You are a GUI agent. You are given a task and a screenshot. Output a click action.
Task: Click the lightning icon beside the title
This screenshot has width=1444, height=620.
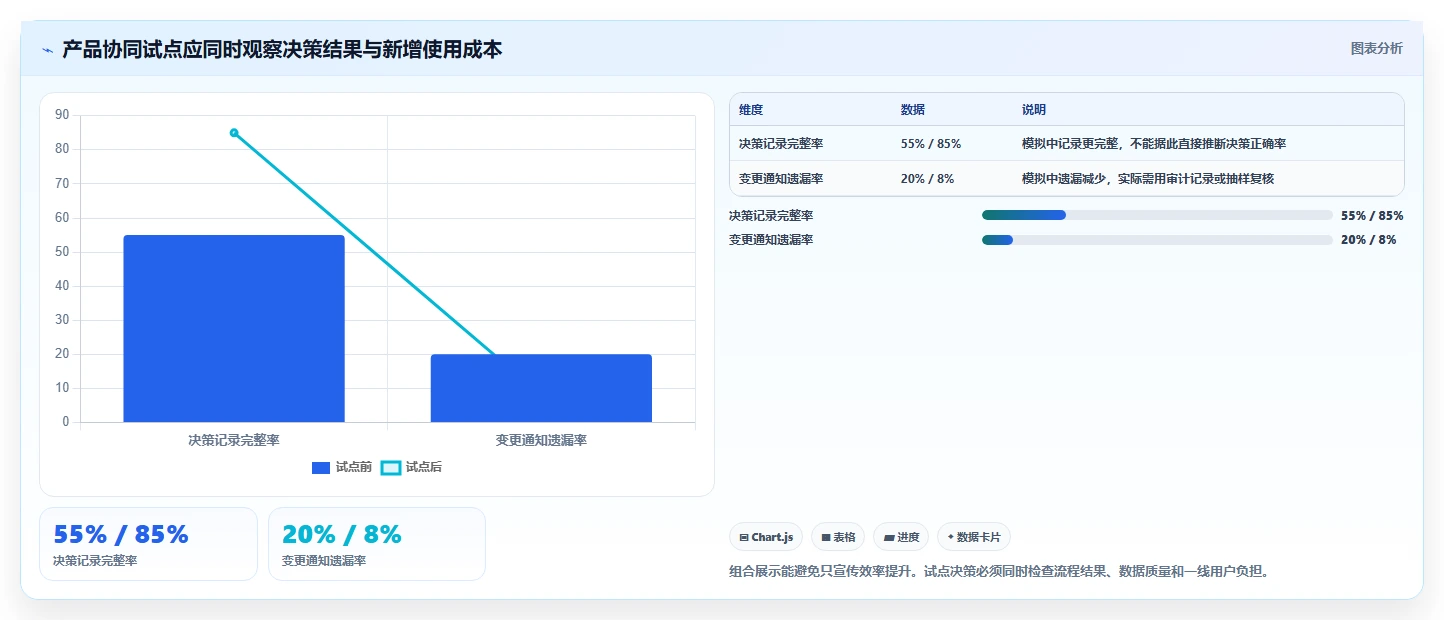pyautogui.click(x=47, y=50)
